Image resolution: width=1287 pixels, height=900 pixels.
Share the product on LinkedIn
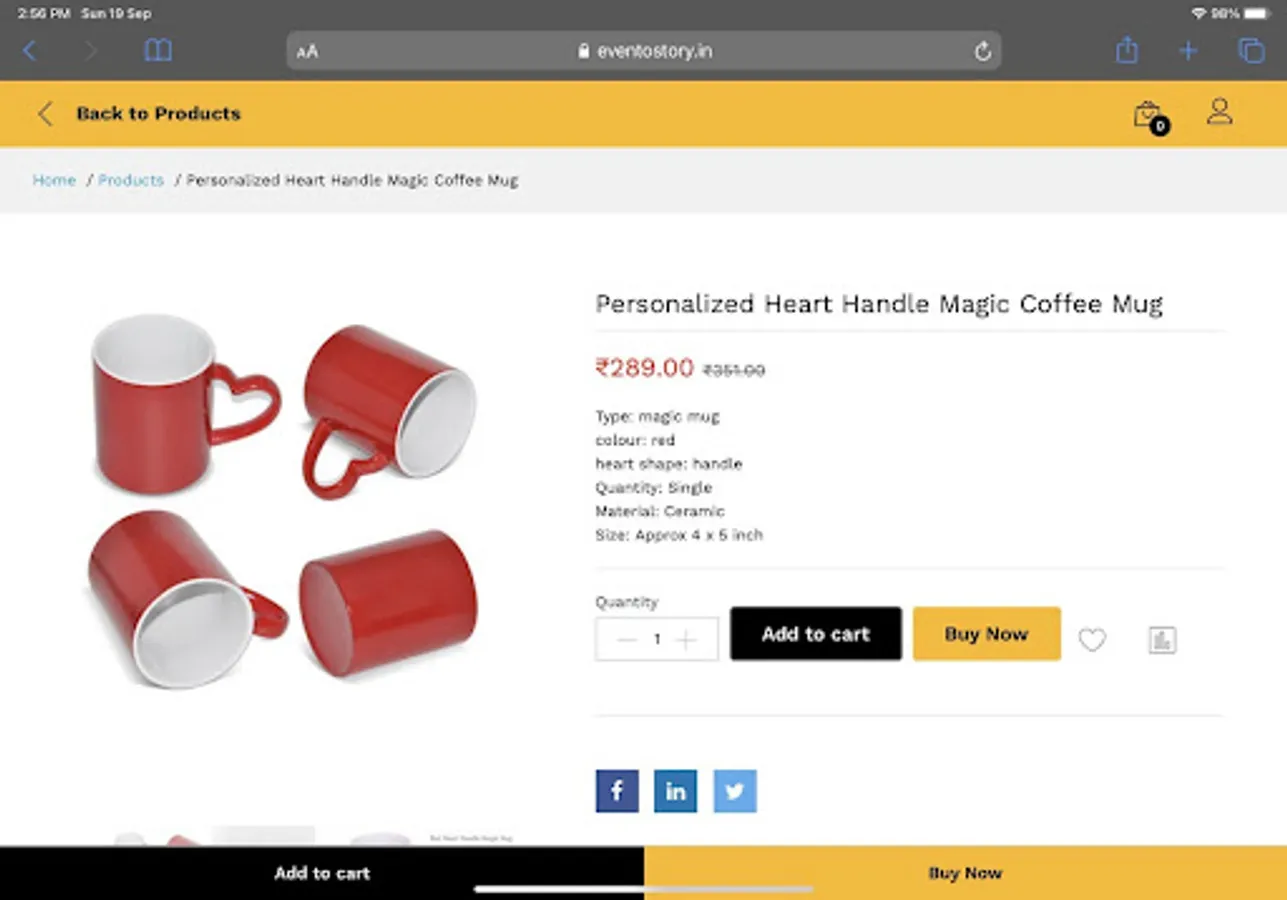pyautogui.click(x=675, y=790)
